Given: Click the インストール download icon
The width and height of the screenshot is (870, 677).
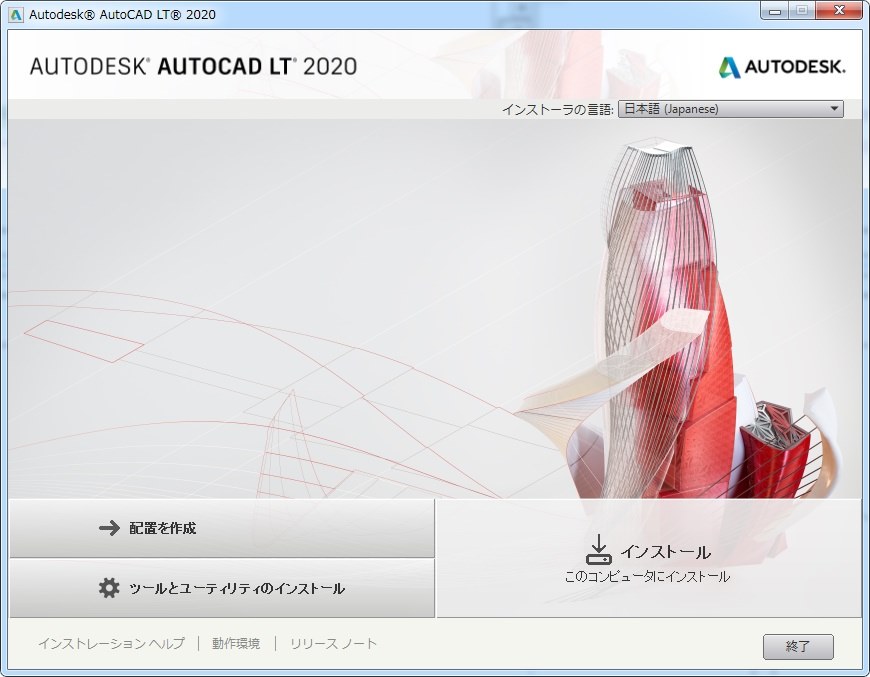Looking at the screenshot, I should click(599, 549).
